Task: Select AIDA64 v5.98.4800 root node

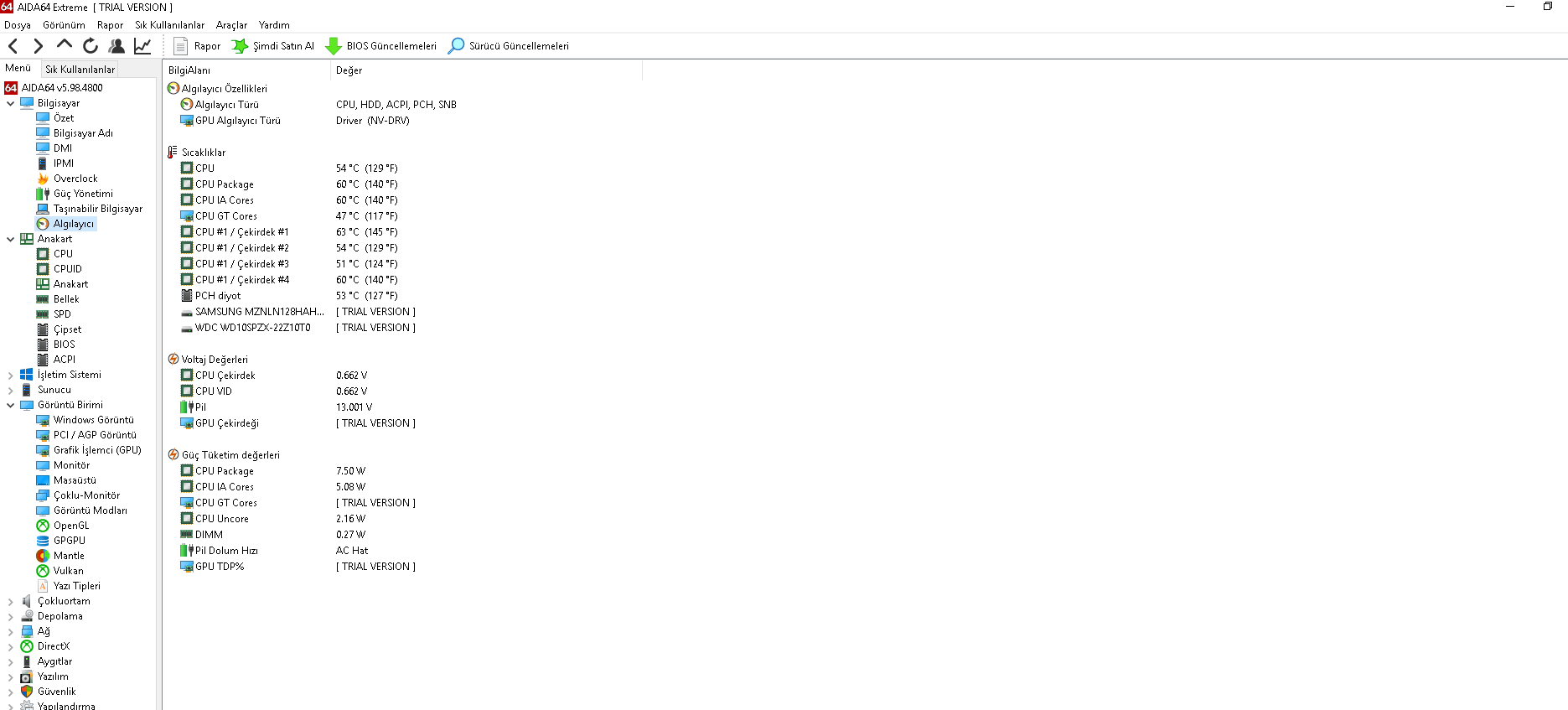Action: tap(54, 88)
